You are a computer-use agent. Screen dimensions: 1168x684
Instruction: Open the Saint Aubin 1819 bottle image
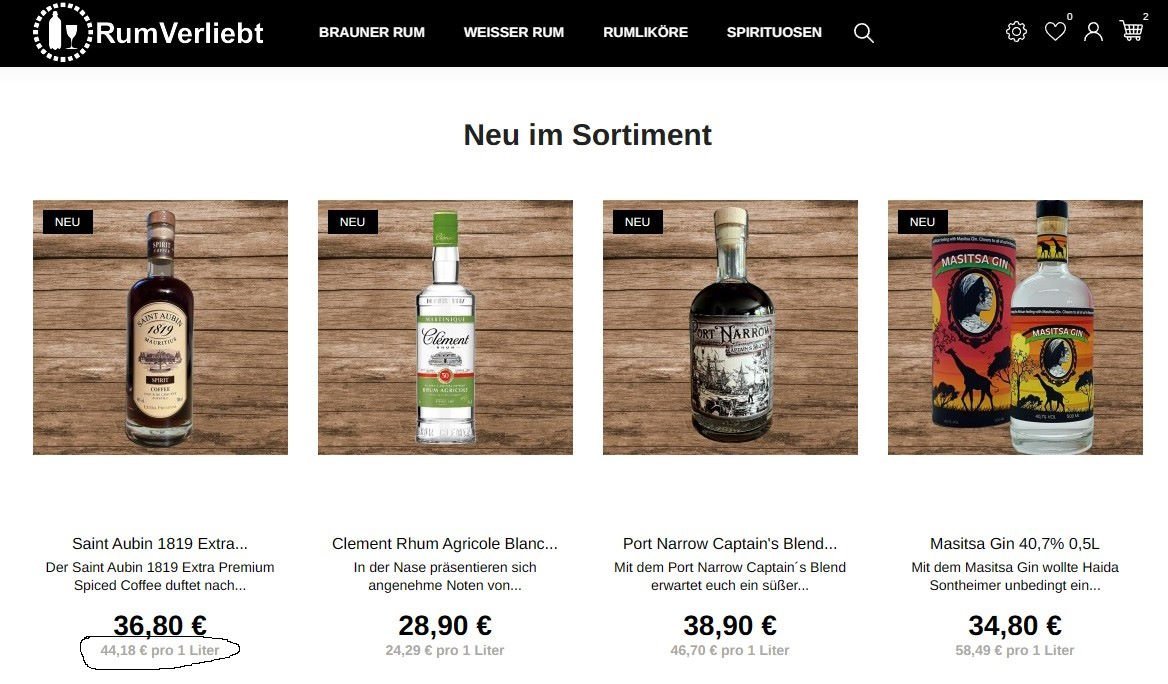point(160,327)
